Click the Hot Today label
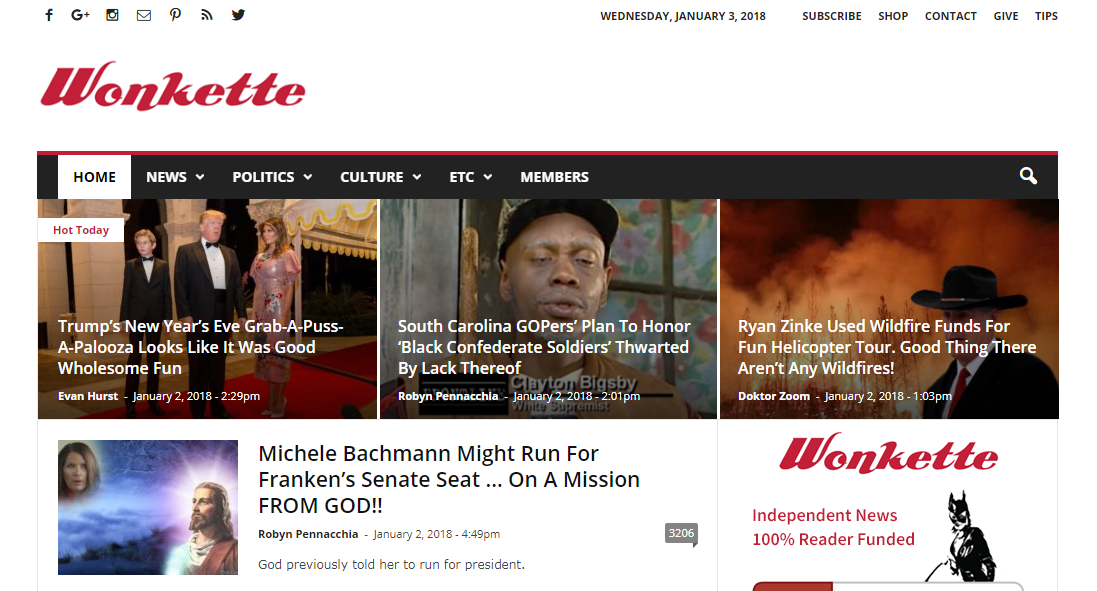 pyautogui.click(x=81, y=230)
